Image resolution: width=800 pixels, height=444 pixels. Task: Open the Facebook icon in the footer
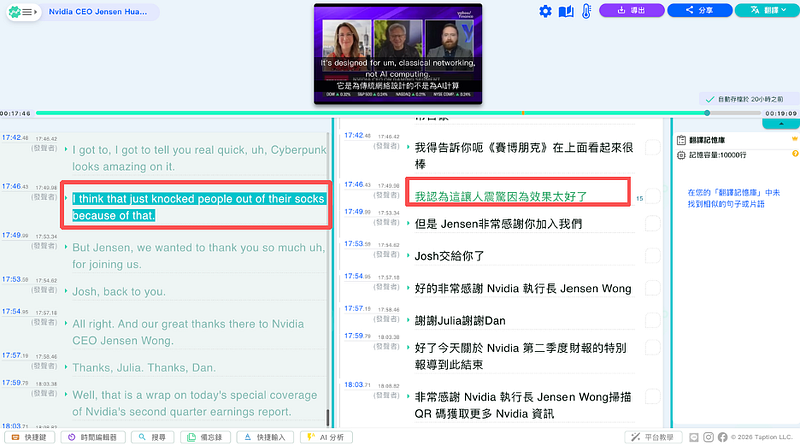coord(722,437)
